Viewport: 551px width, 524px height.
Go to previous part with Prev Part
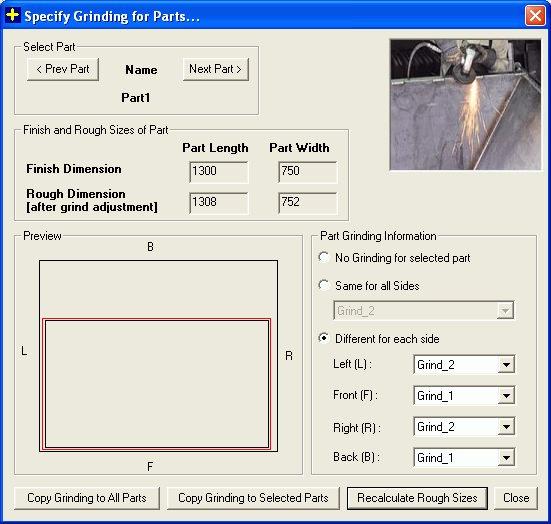point(63,69)
